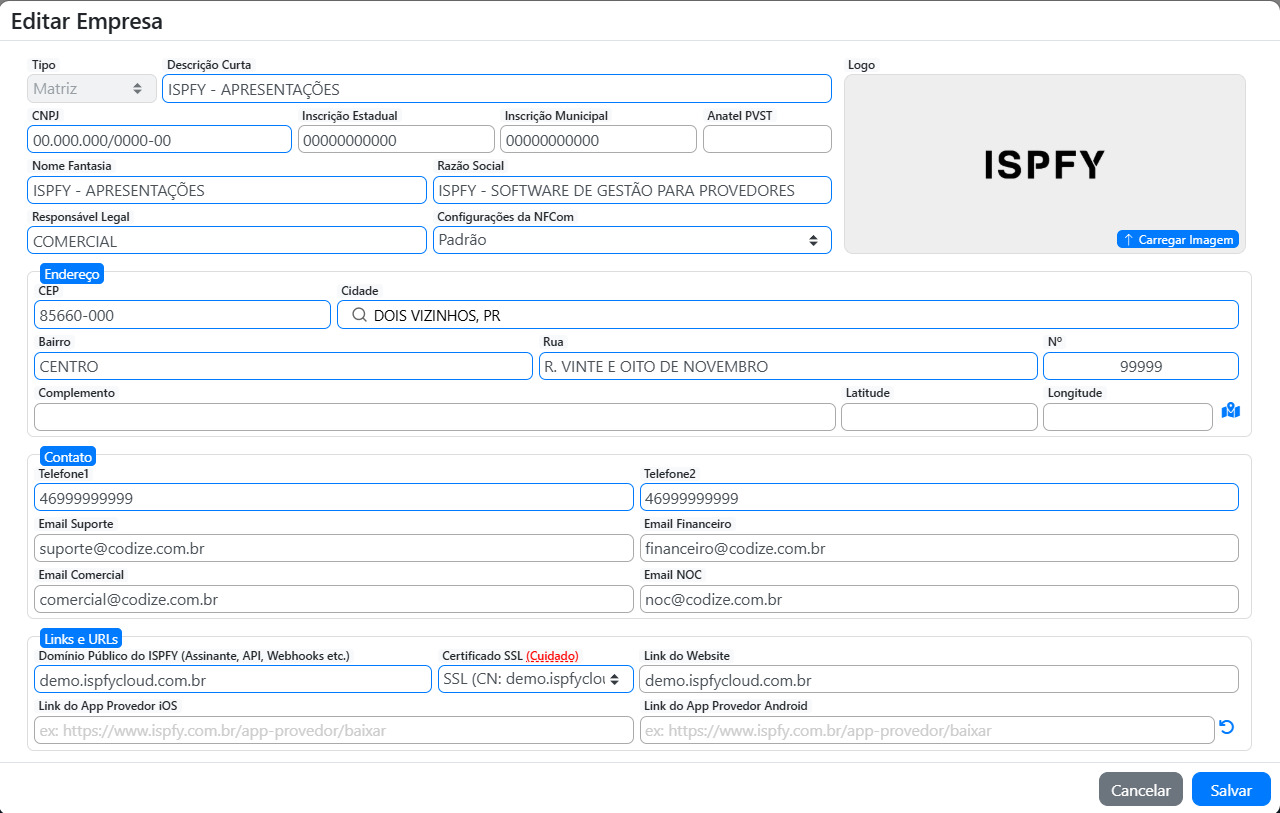Open the Certificado SSL dropdown
Image resolution: width=1280 pixels, height=813 pixels.
535,679
